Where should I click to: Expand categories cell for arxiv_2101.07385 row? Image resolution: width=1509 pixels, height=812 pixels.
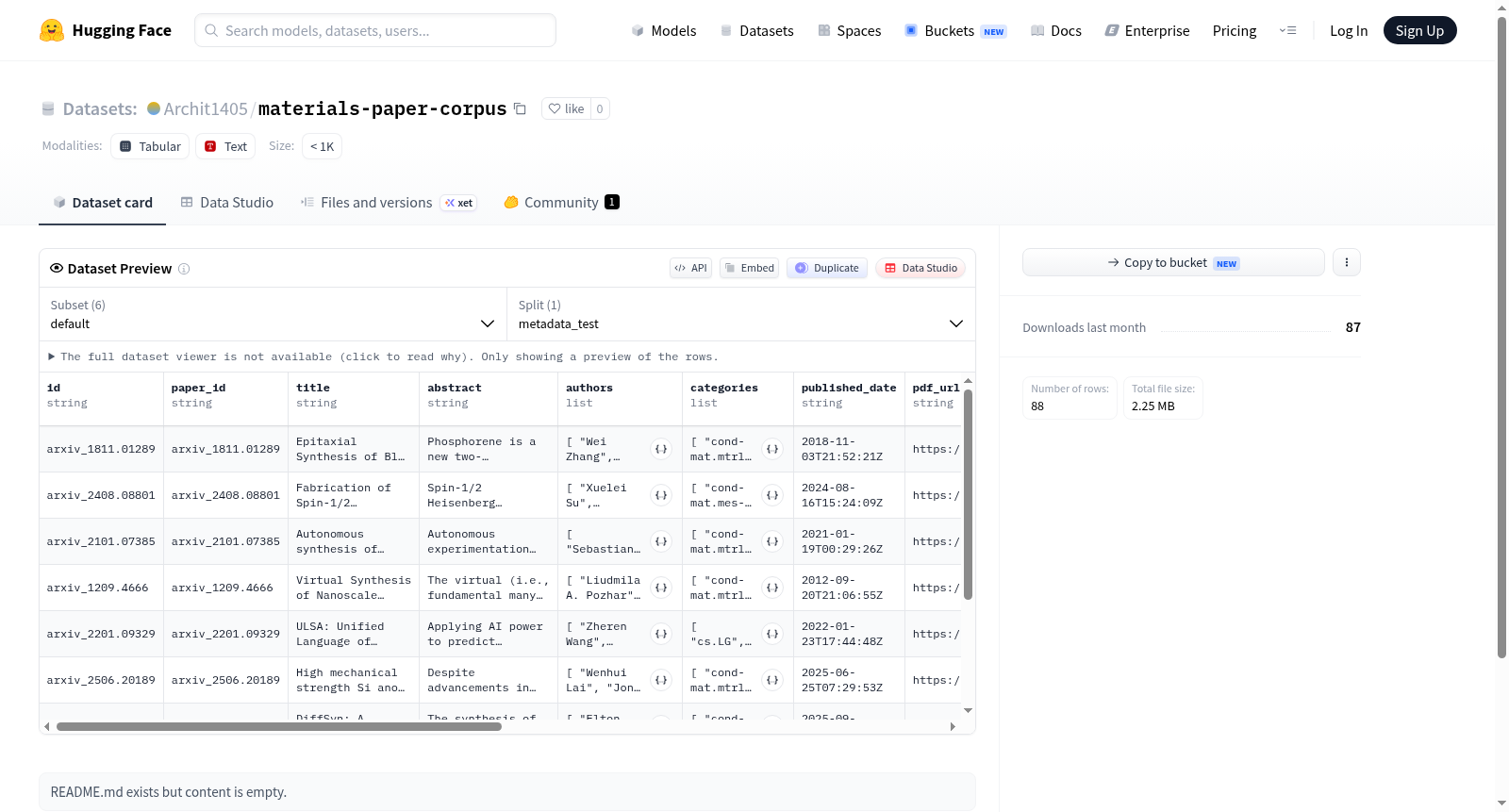[x=772, y=541]
